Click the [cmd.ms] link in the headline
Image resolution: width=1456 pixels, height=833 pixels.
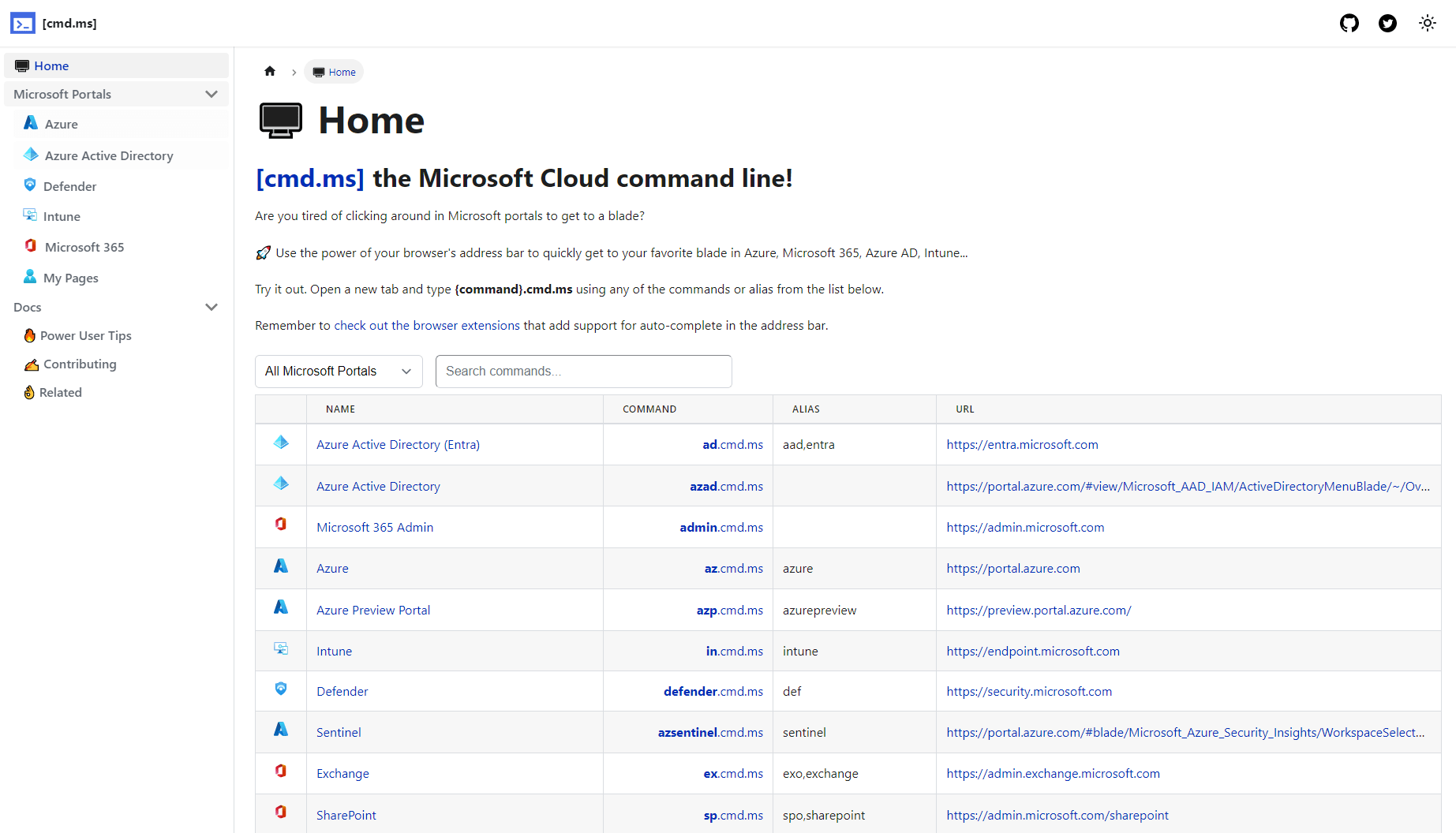pos(310,178)
